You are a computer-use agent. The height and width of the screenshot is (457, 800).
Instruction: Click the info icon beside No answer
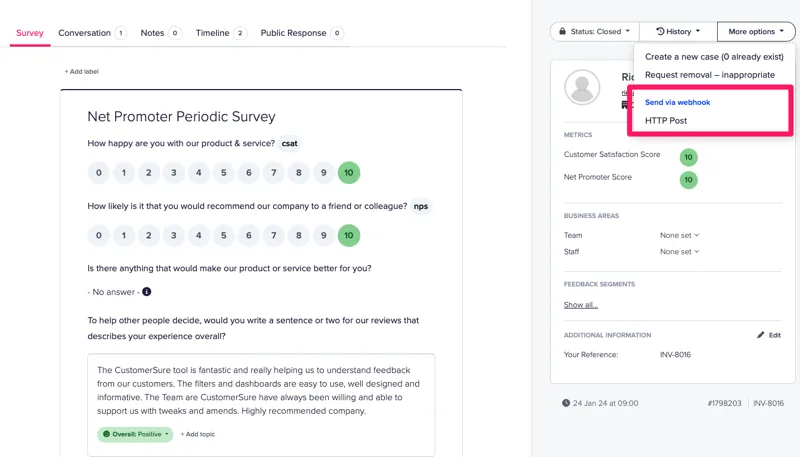tap(147, 292)
